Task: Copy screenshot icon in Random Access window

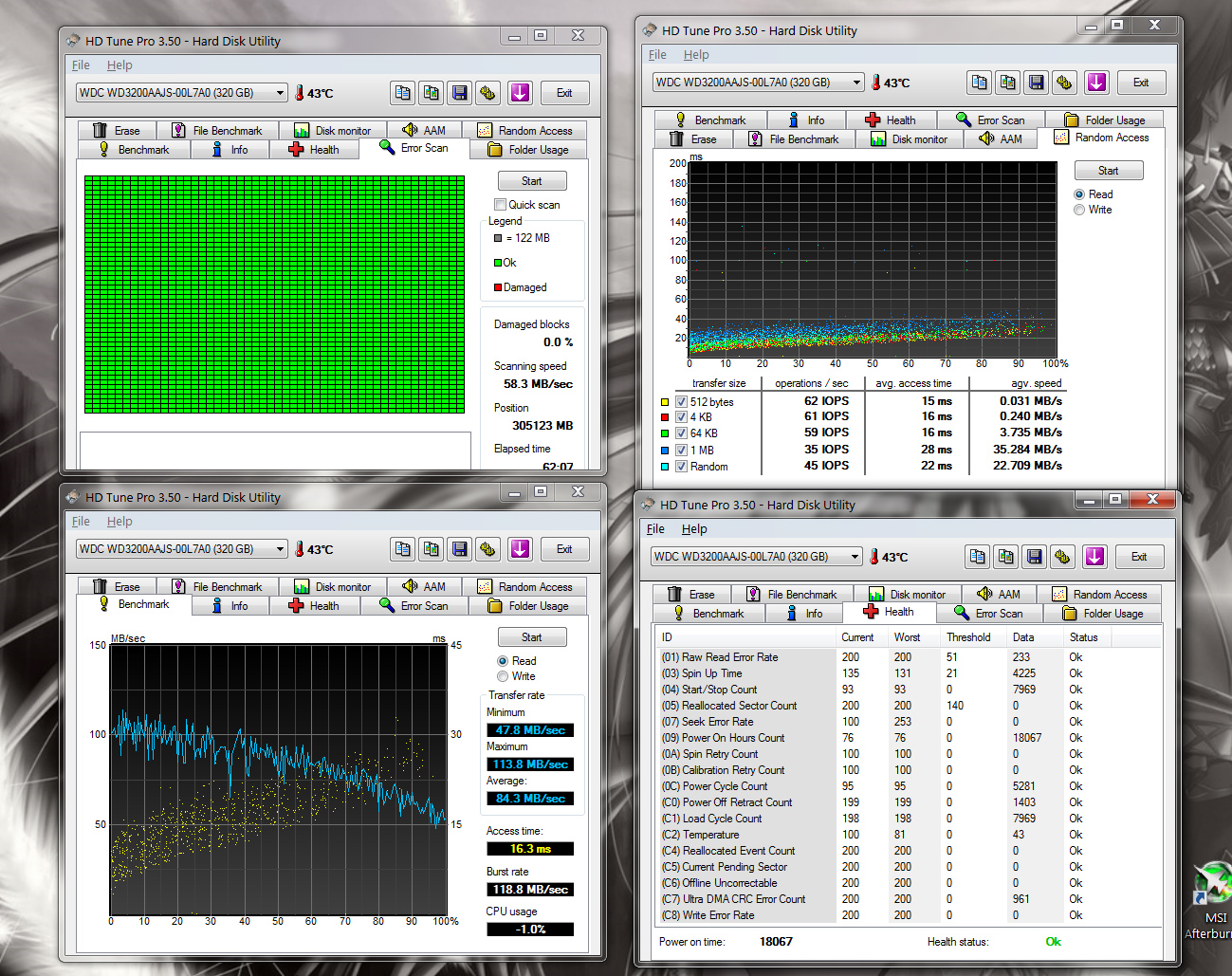Action: tap(1008, 83)
